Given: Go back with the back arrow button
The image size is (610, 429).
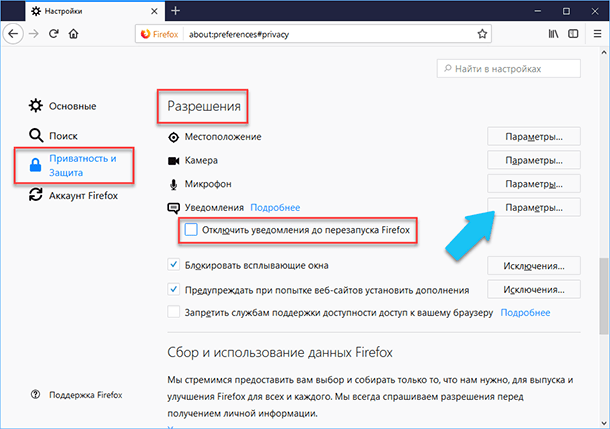Looking at the screenshot, I should click(13, 34).
